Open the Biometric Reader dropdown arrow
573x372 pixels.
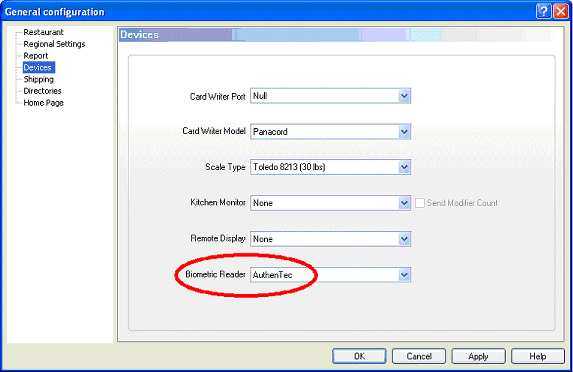tap(404, 275)
